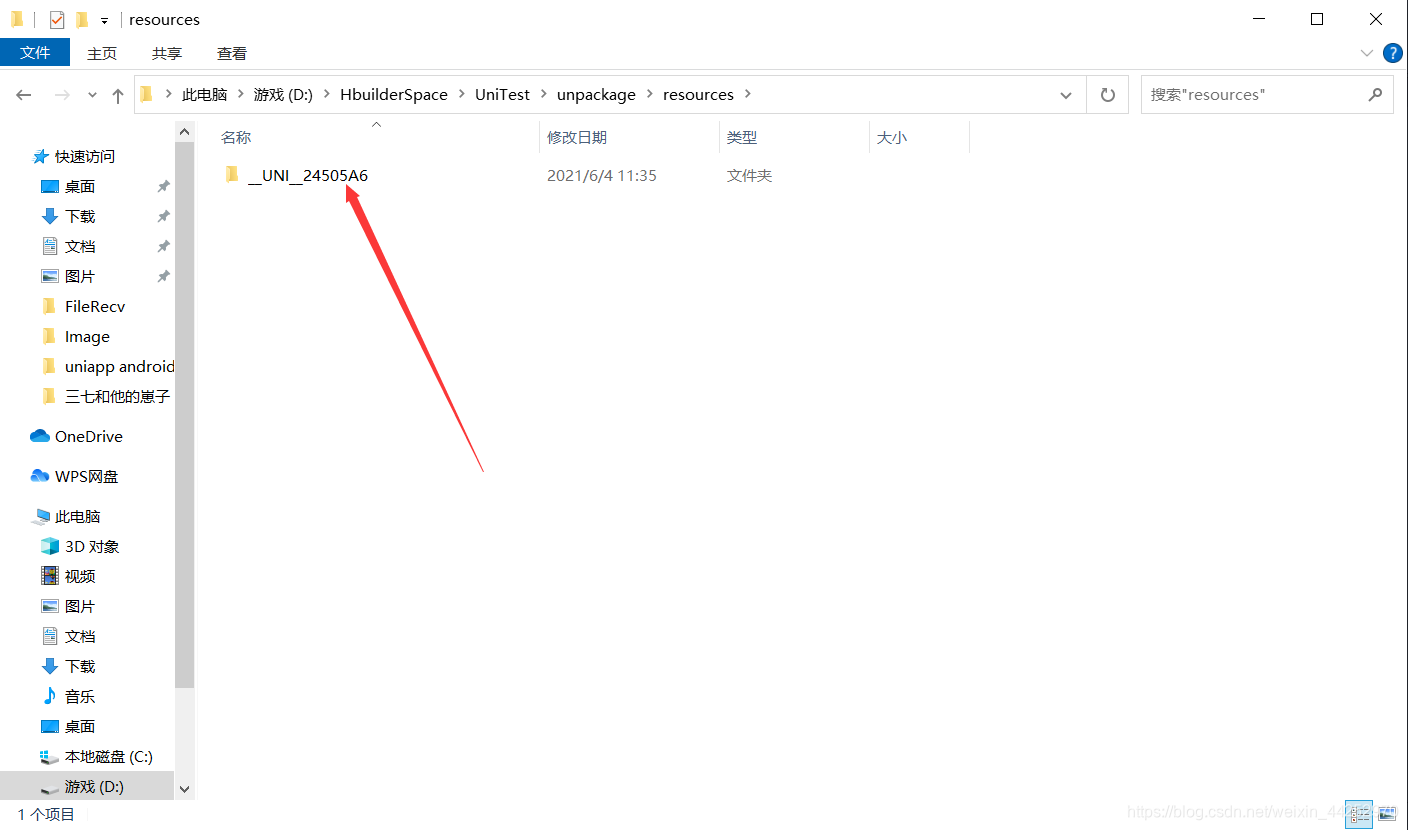The width and height of the screenshot is (1408, 830).
Task: Select the __UNI__24505A6 folder
Action: tap(308, 176)
